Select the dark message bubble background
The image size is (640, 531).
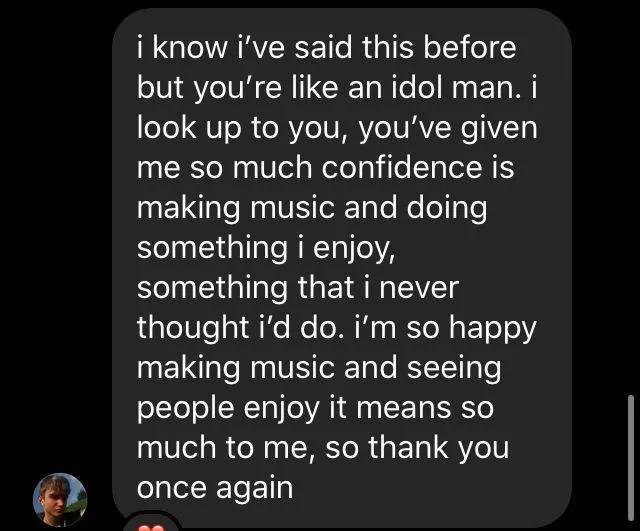click(342, 267)
